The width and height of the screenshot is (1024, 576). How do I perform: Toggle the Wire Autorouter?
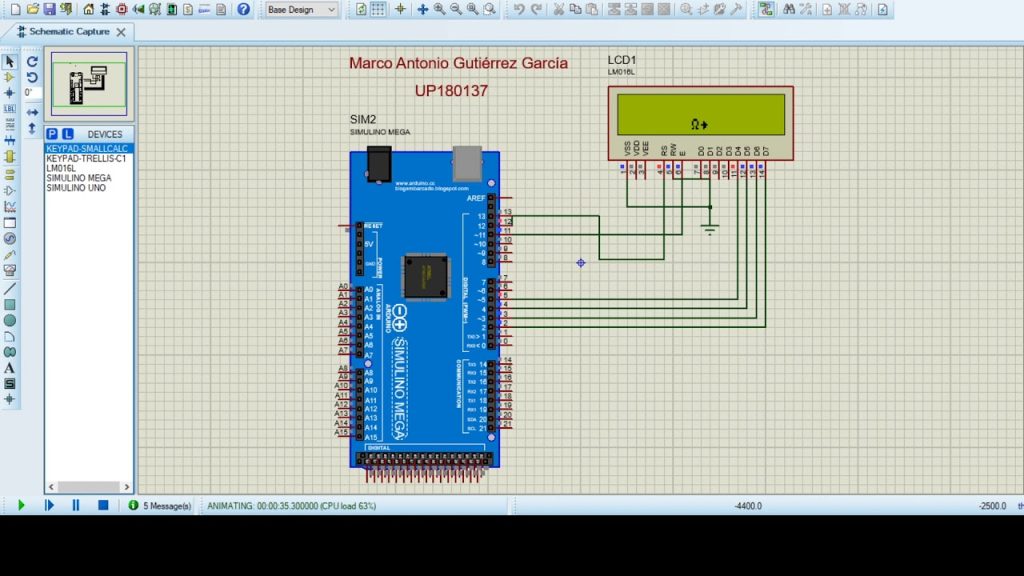pyautogui.click(x=765, y=9)
